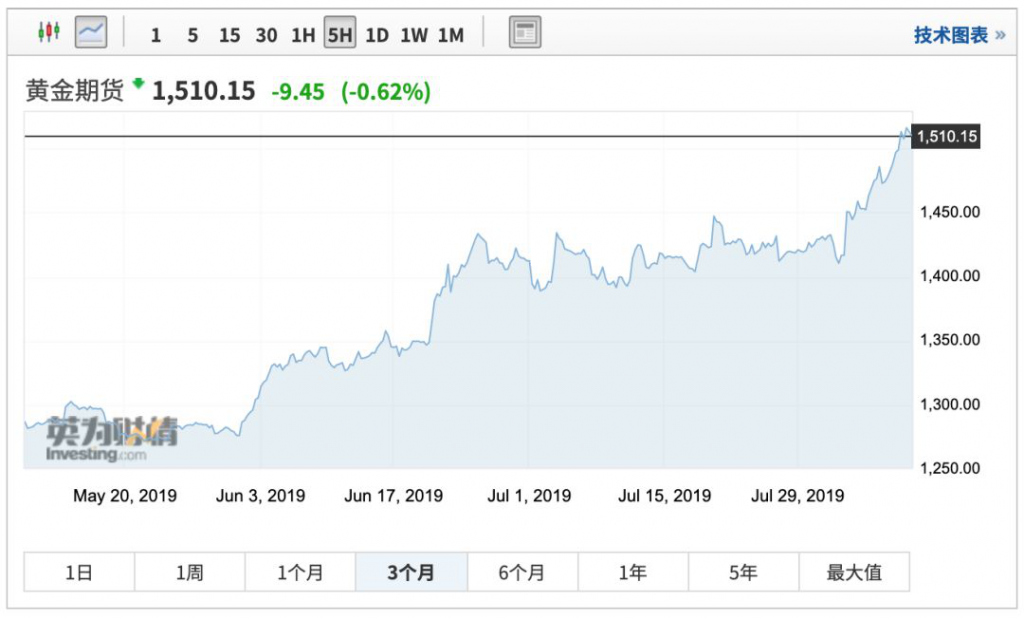
Task: Set interval to 1 minute
Action: (x=156, y=35)
